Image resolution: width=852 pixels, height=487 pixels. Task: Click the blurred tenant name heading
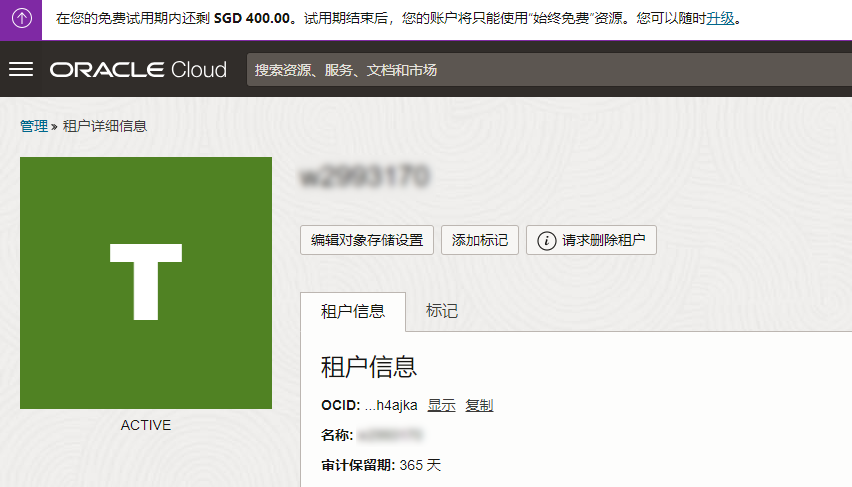tap(365, 179)
